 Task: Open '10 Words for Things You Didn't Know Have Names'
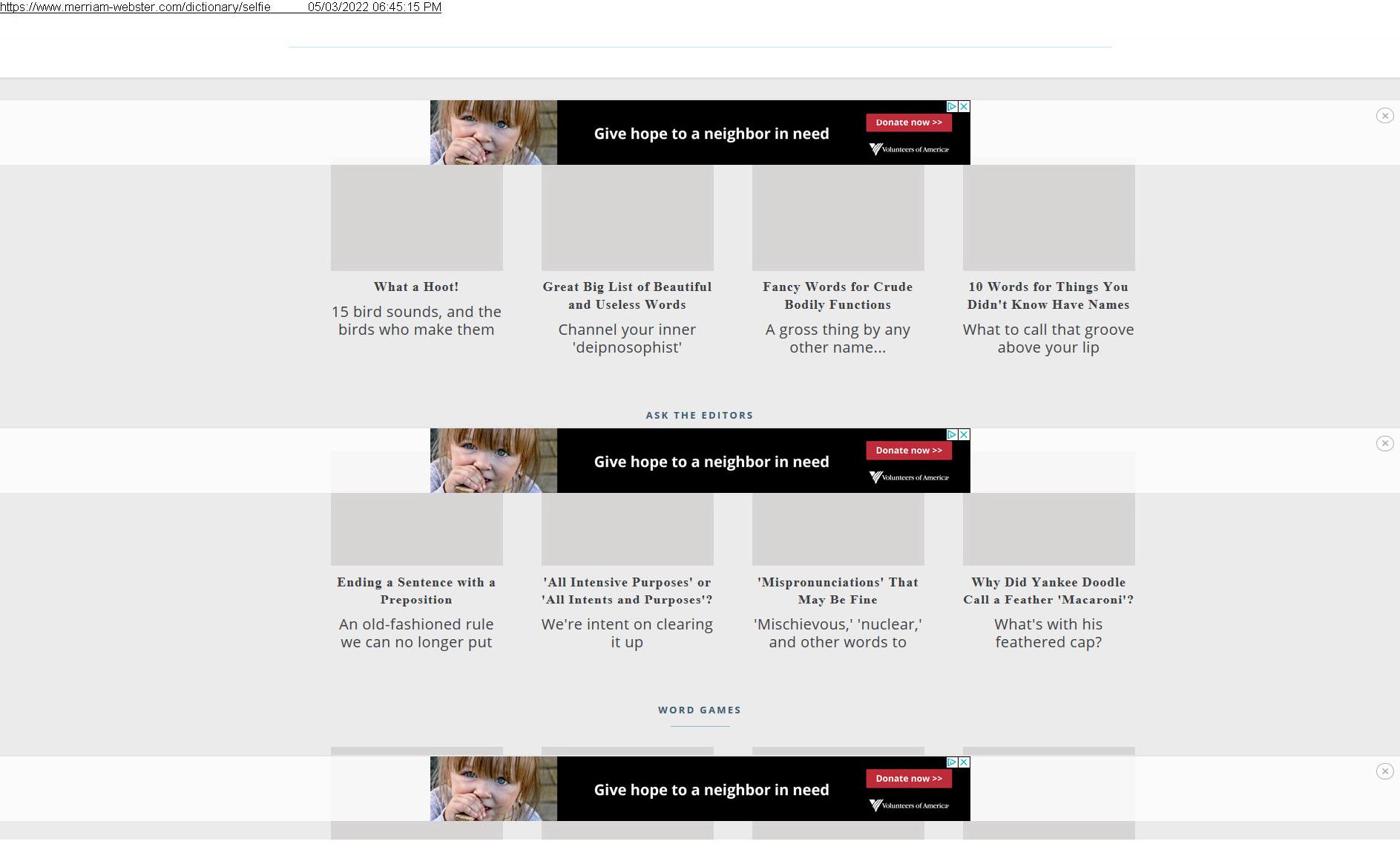1048,295
